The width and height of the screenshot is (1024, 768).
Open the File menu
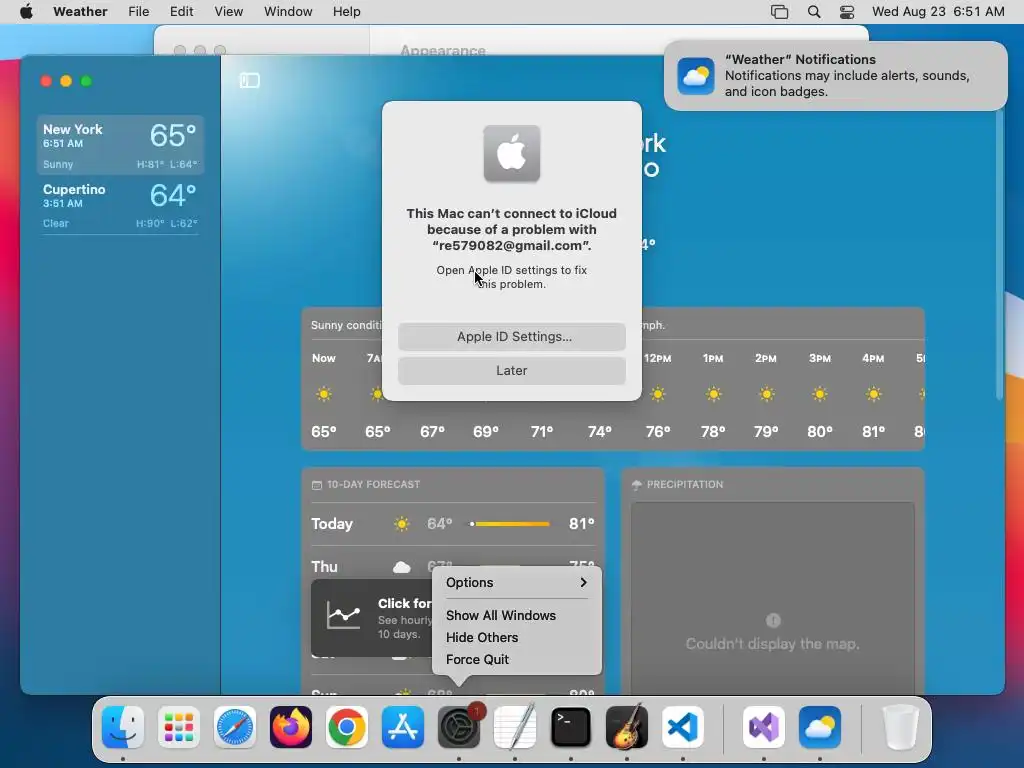tap(138, 12)
